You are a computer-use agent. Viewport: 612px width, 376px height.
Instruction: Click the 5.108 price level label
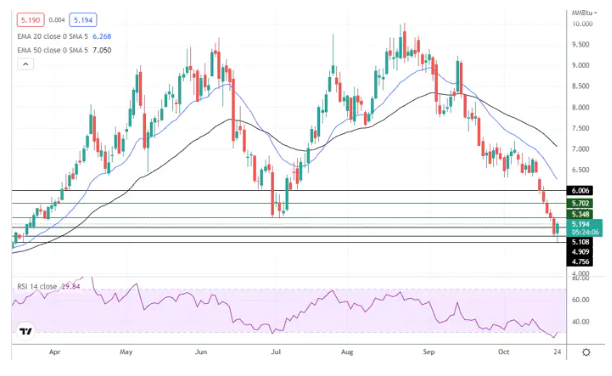click(x=580, y=242)
